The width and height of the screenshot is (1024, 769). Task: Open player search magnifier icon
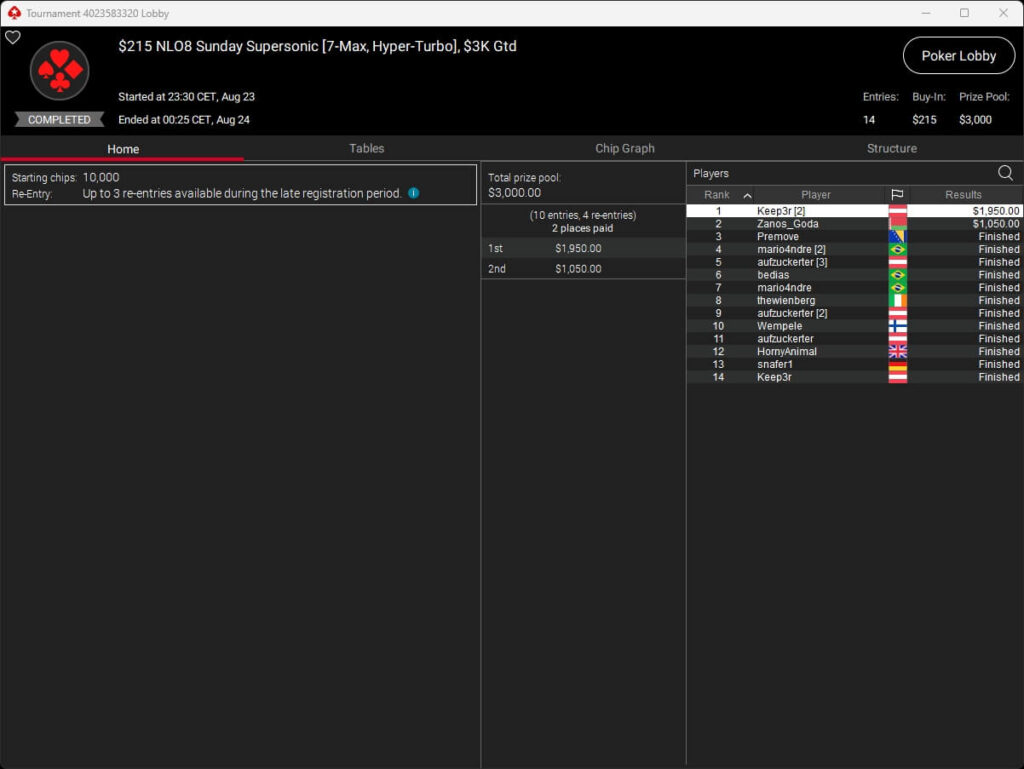pos(1005,173)
